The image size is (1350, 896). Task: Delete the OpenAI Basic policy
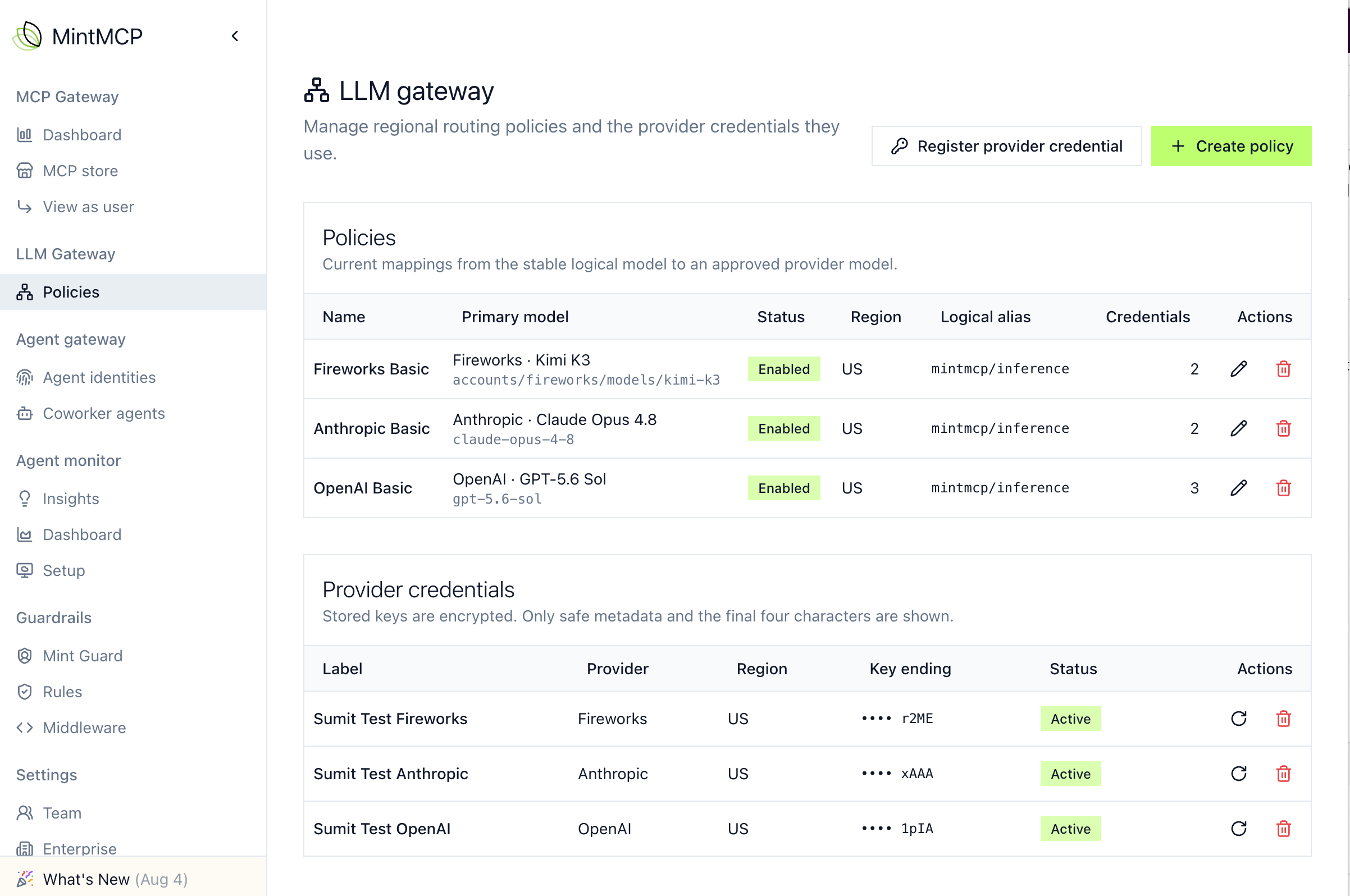(x=1284, y=488)
